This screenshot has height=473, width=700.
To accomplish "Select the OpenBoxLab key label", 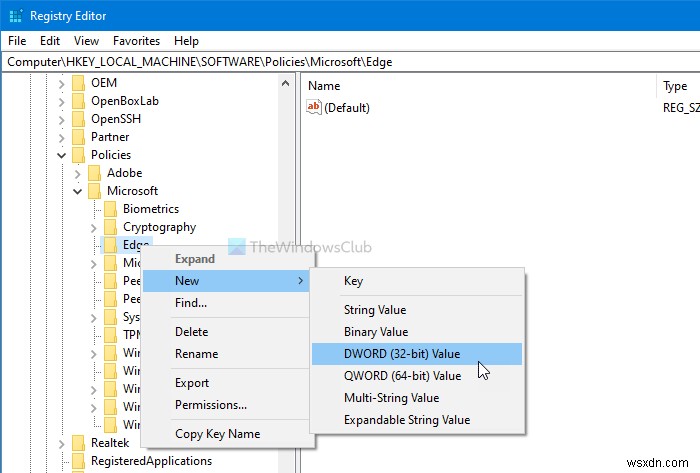I will click(x=125, y=101).
